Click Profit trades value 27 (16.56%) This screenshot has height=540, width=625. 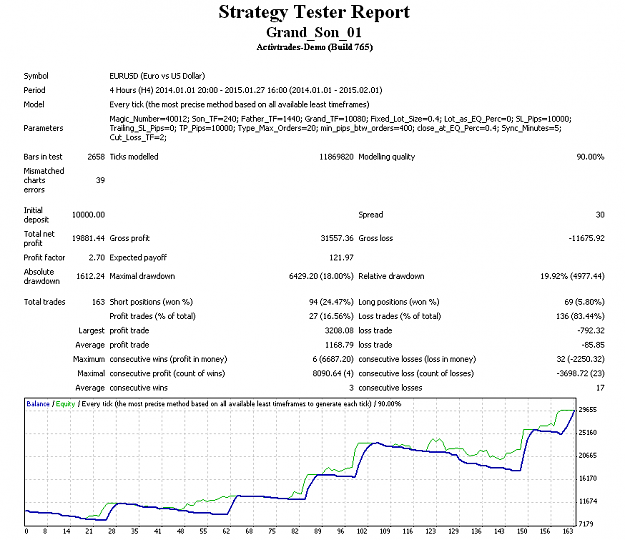tap(331, 316)
